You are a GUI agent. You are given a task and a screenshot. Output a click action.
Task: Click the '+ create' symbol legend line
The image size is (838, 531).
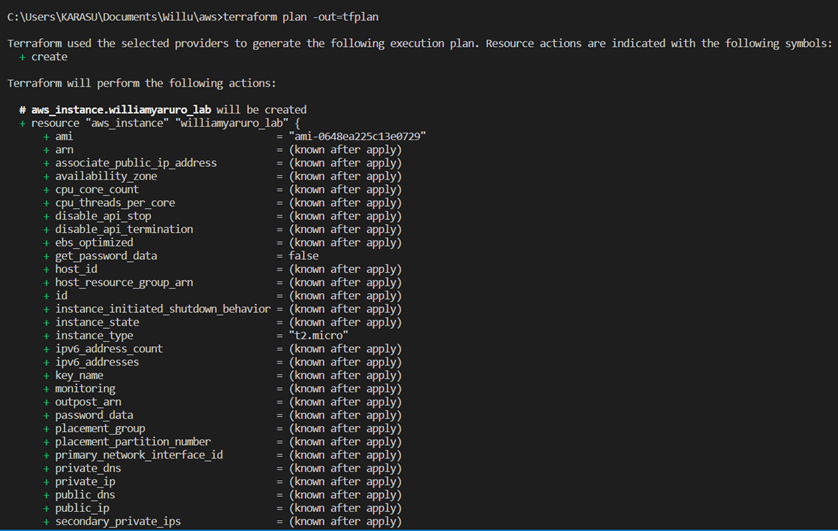point(43,57)
